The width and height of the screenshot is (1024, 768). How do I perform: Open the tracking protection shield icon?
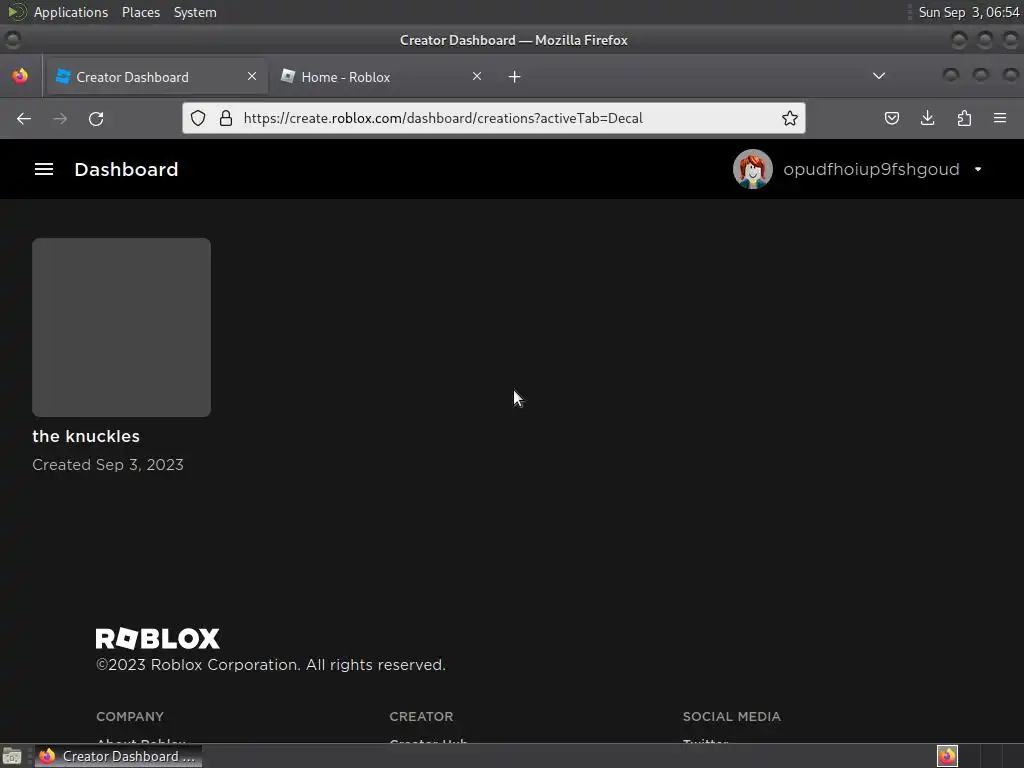[x=198, y=118]
